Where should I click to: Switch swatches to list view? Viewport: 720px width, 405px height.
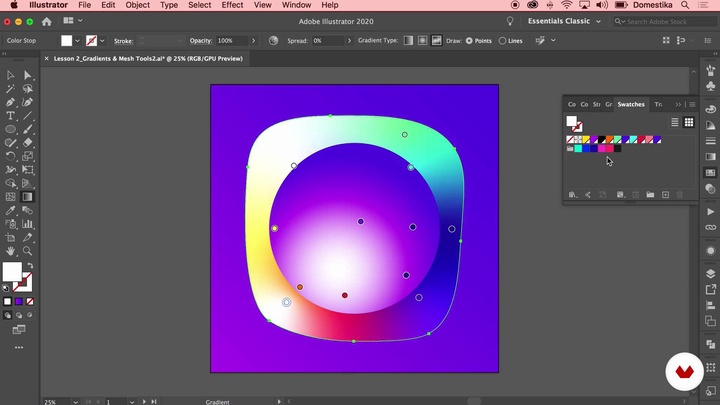pos(675,122)
